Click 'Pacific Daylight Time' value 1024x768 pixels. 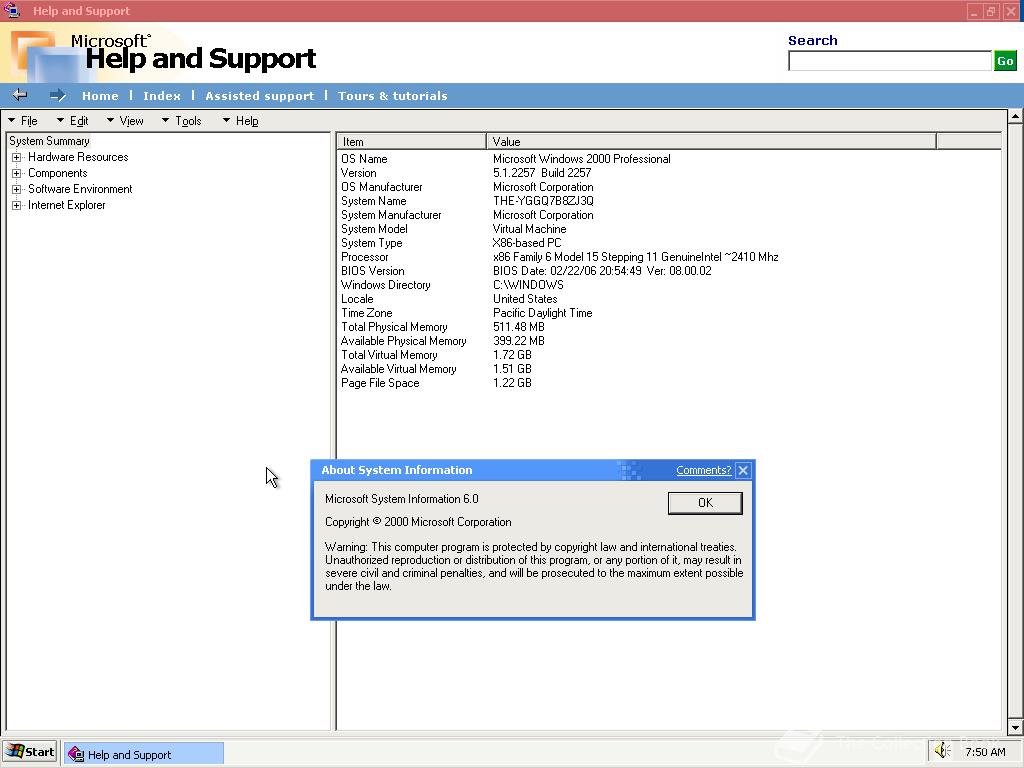point(543,313)
